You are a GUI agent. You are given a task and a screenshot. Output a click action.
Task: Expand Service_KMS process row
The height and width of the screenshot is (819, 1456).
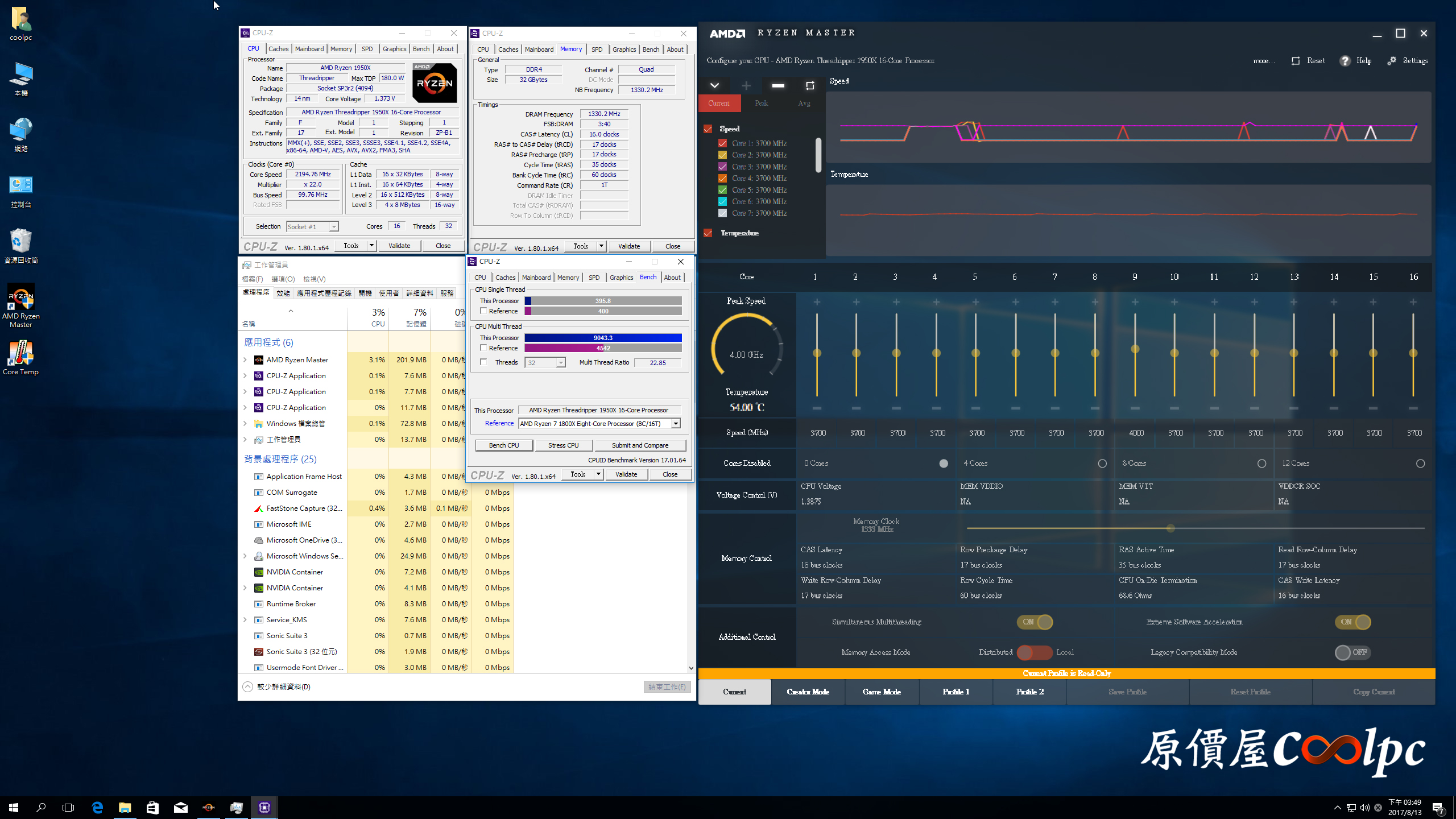(245, 620)
